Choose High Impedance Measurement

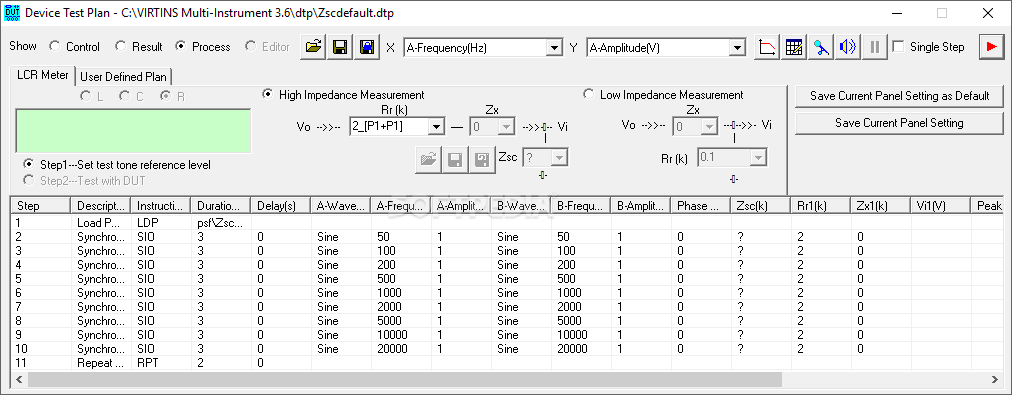click(x=343, y=95)
